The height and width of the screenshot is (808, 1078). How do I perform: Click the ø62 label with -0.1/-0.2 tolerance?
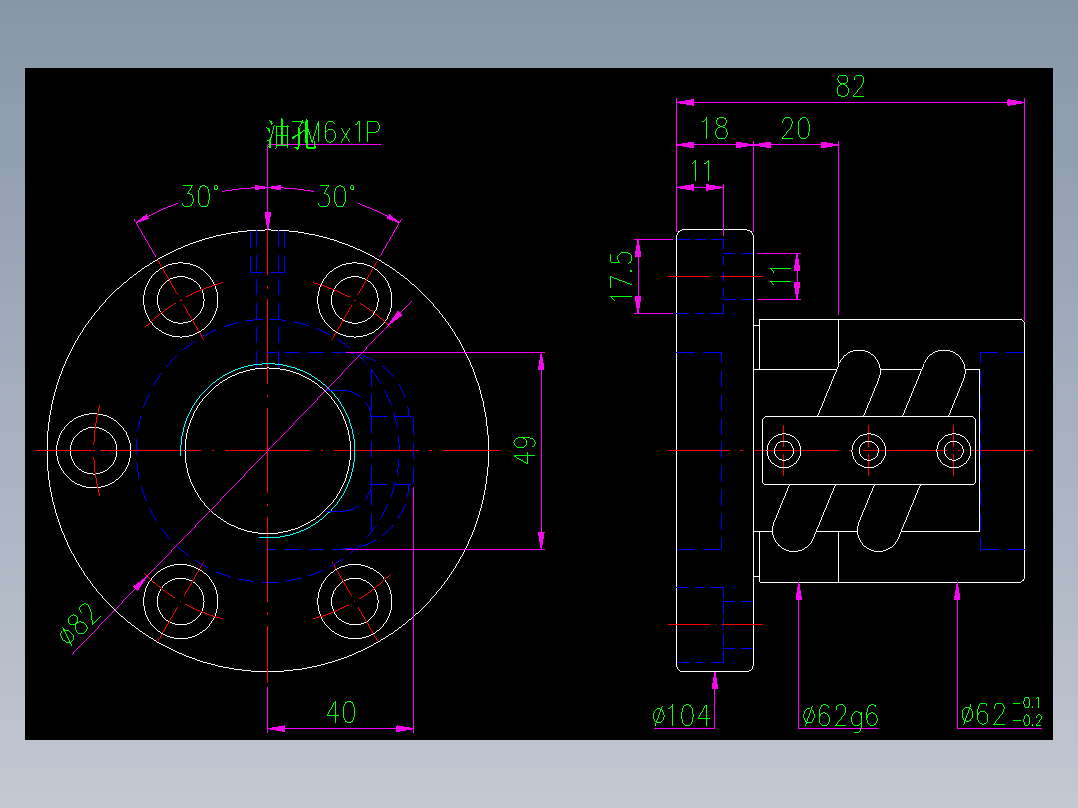click(1001, 713)
